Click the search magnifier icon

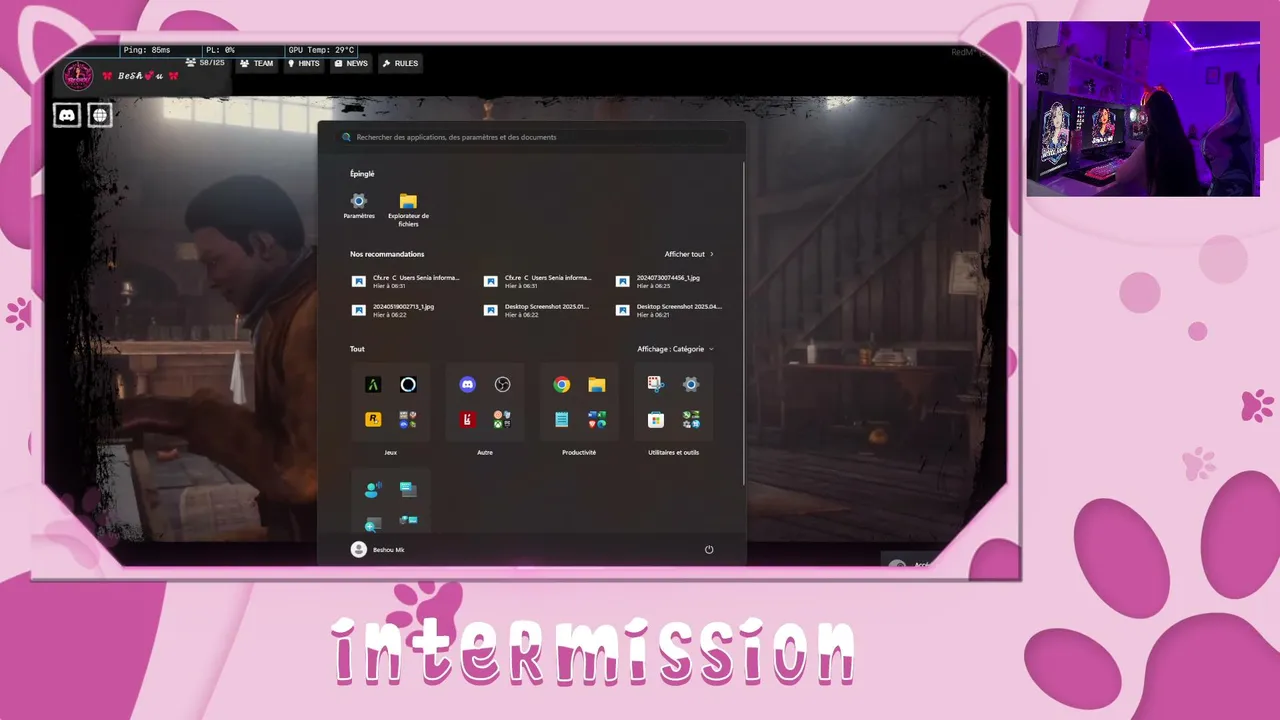pos(347,137)
